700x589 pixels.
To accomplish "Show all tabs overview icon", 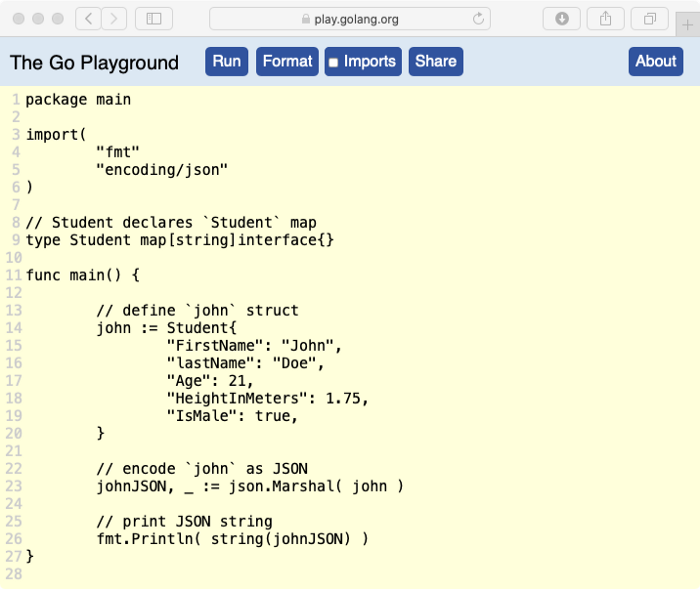I will coord(650,18).
